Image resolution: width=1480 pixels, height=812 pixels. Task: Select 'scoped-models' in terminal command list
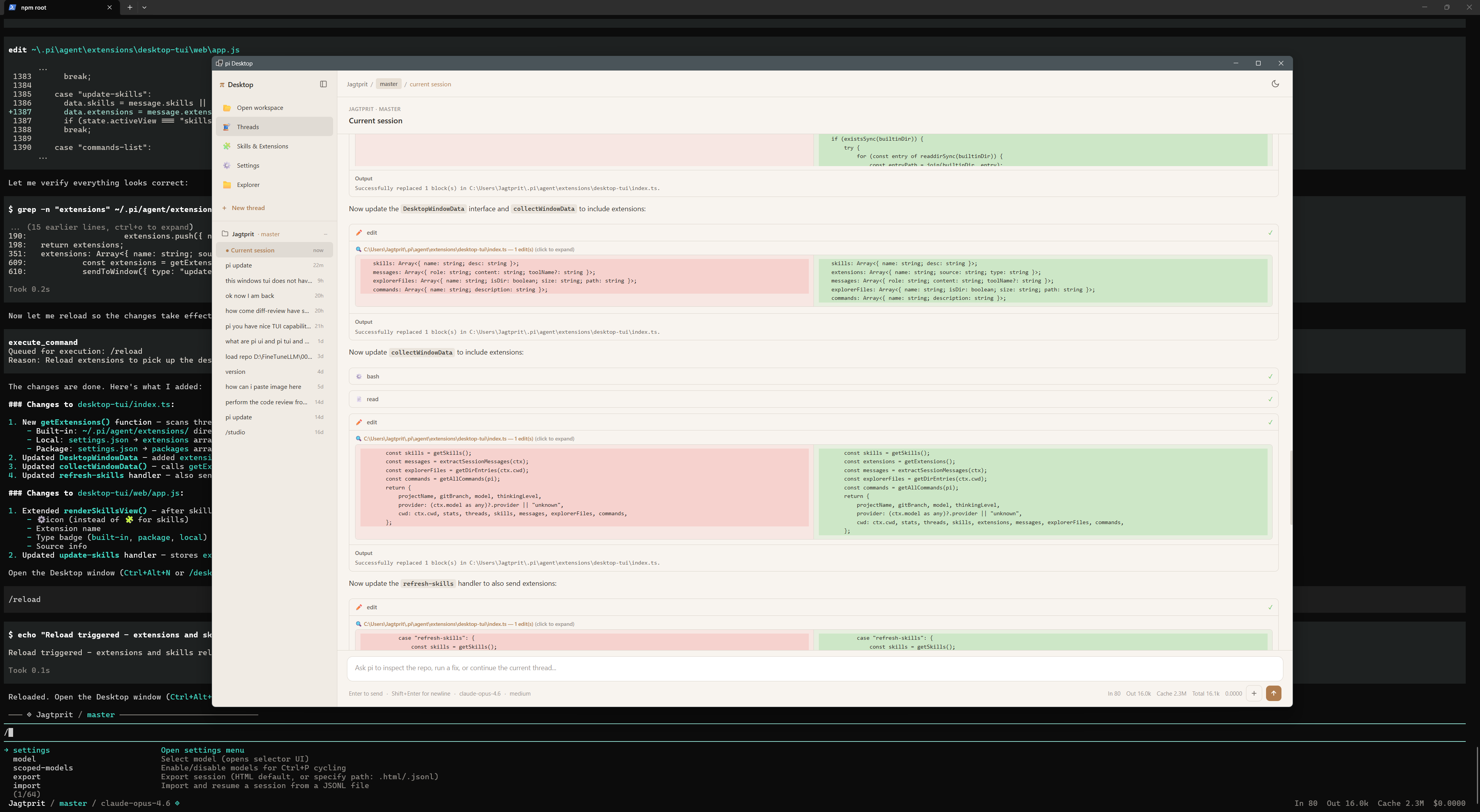[42, 768]
